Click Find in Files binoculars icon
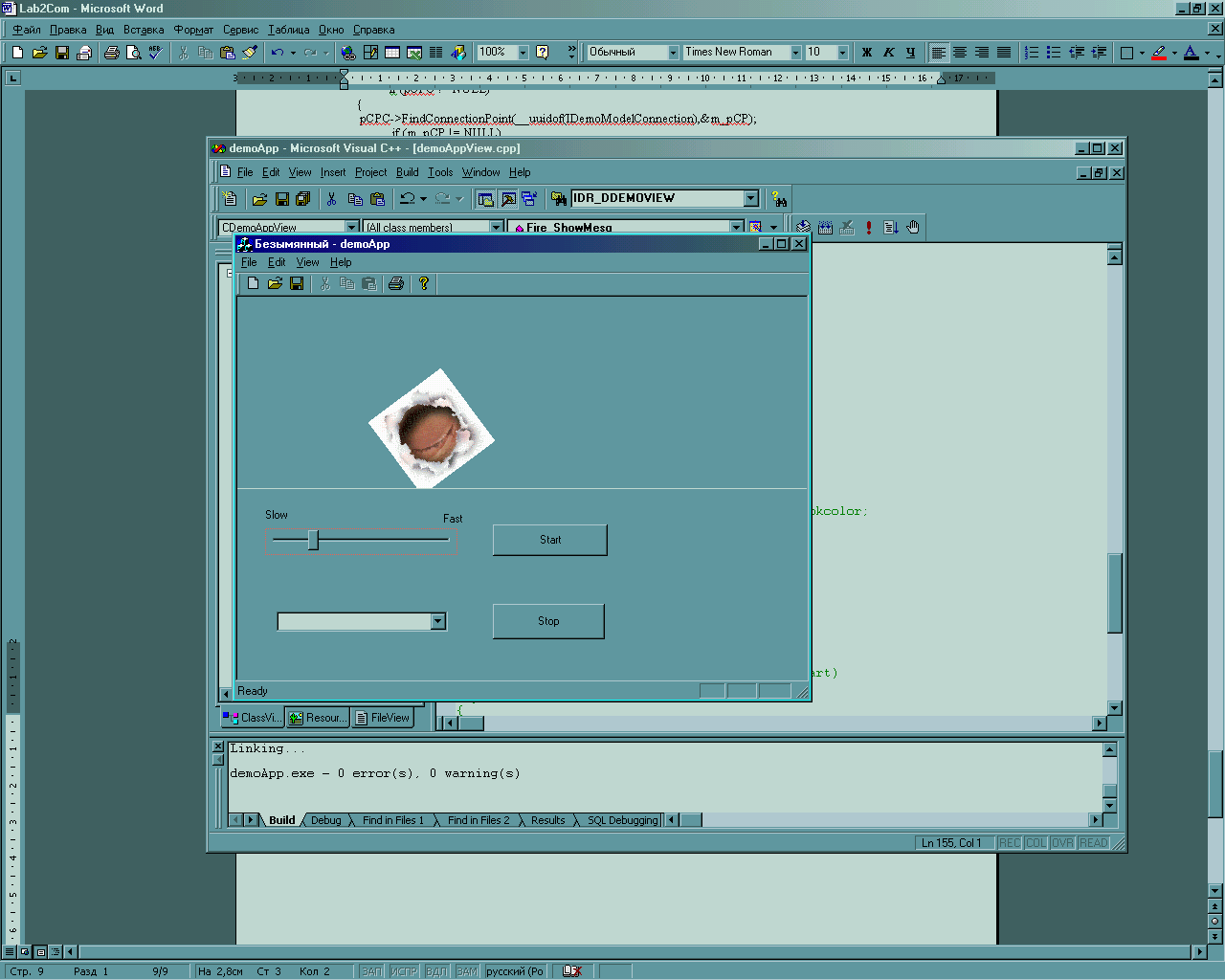 point(559,199)
